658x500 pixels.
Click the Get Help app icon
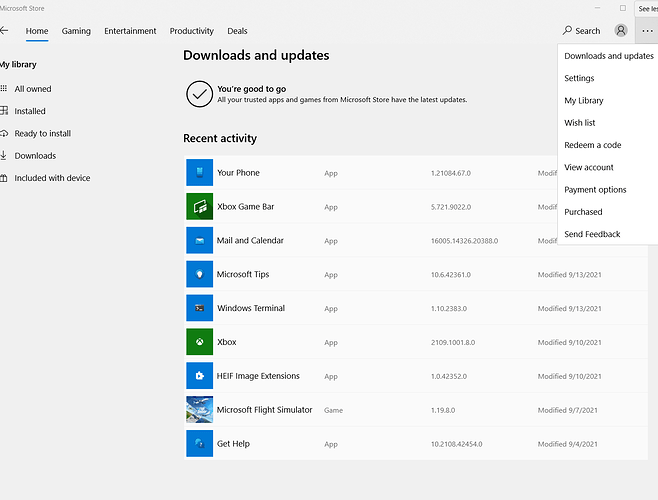(x=199, y=443)
